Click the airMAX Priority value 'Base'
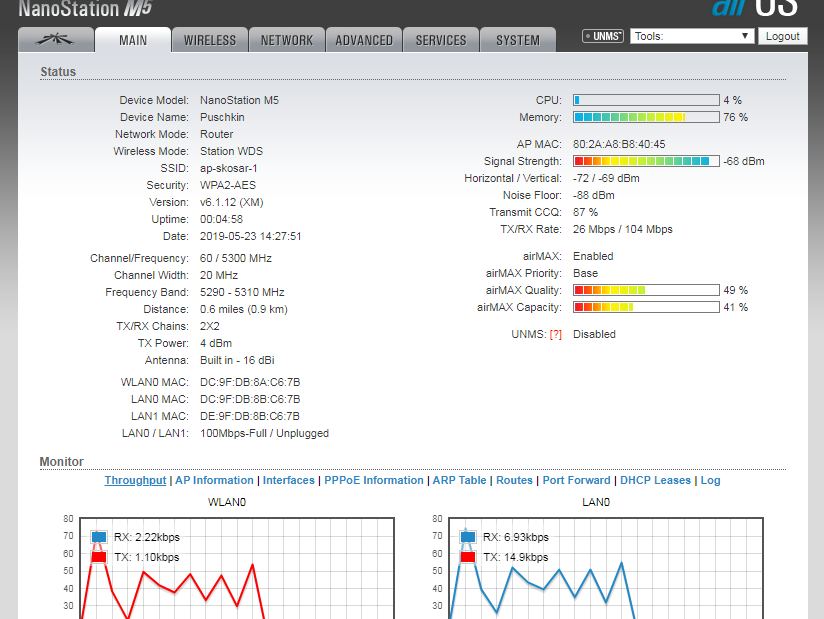This screenshot has width=824, height=619. pos(585,273)
